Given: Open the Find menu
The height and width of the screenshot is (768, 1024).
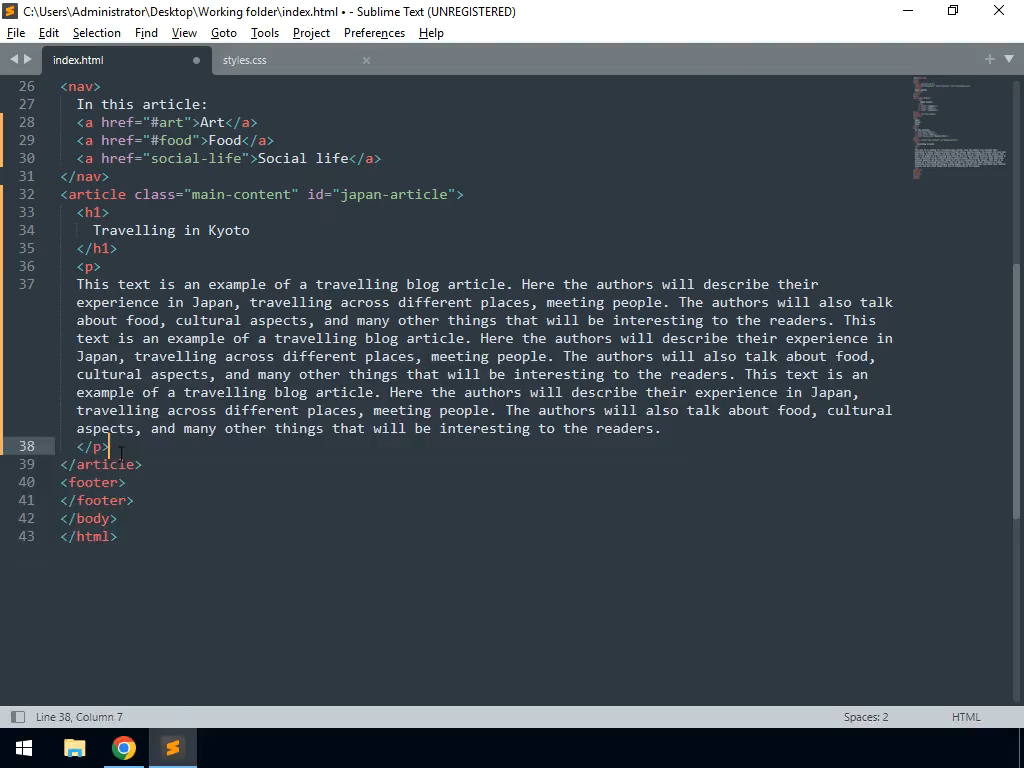Looking at the screenshot, I should (x=146, y=33).
